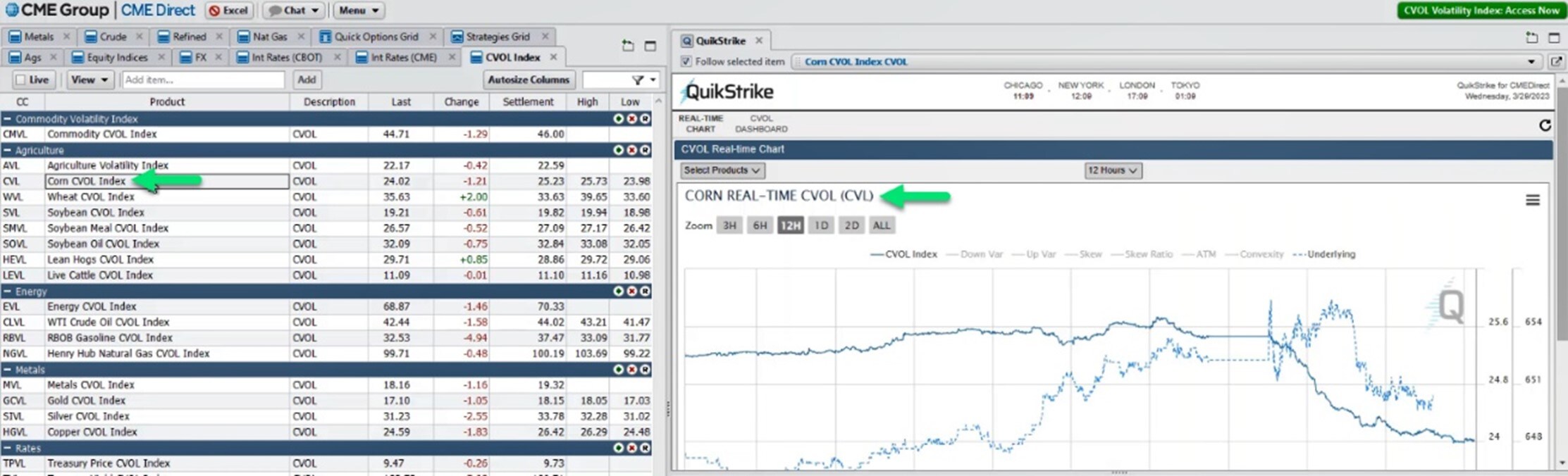Switch to the Nat Gas tab

(x=269, y=37)
